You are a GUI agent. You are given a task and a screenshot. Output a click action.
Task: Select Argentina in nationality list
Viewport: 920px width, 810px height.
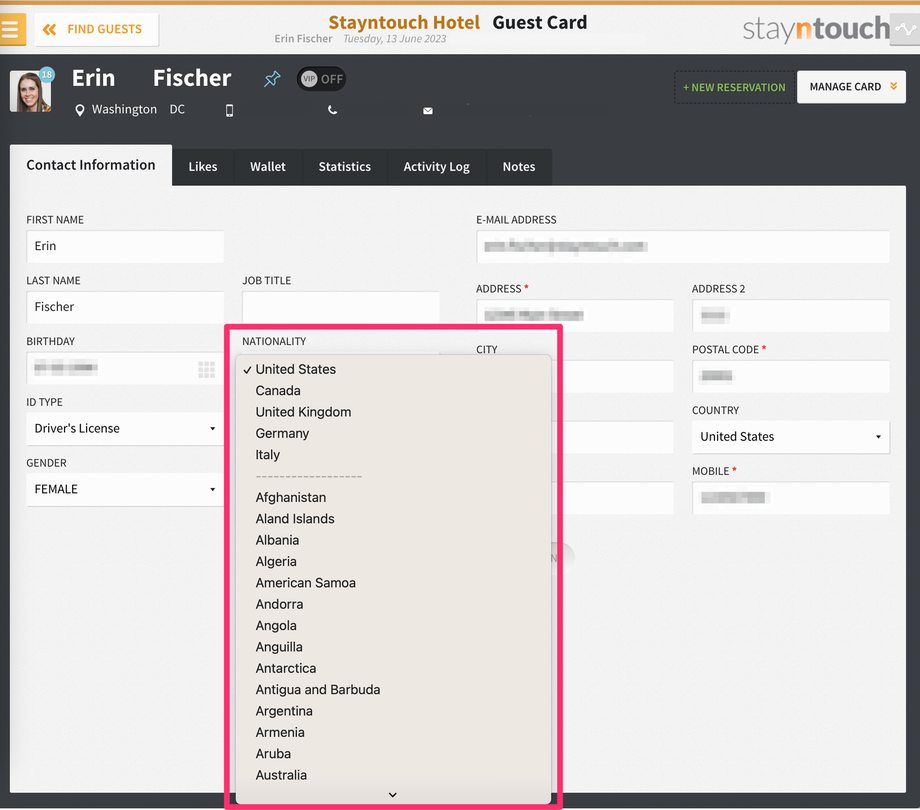pyautogui.click(x=393, y=711)
